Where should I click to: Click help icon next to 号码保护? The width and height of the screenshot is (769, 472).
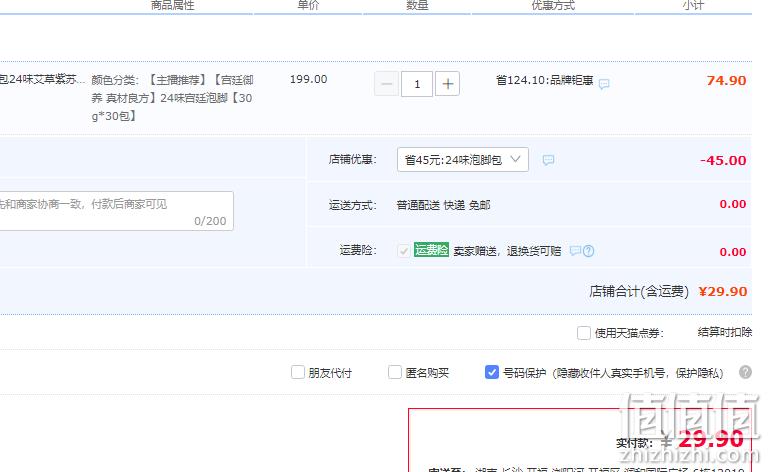tap(745, 372)
